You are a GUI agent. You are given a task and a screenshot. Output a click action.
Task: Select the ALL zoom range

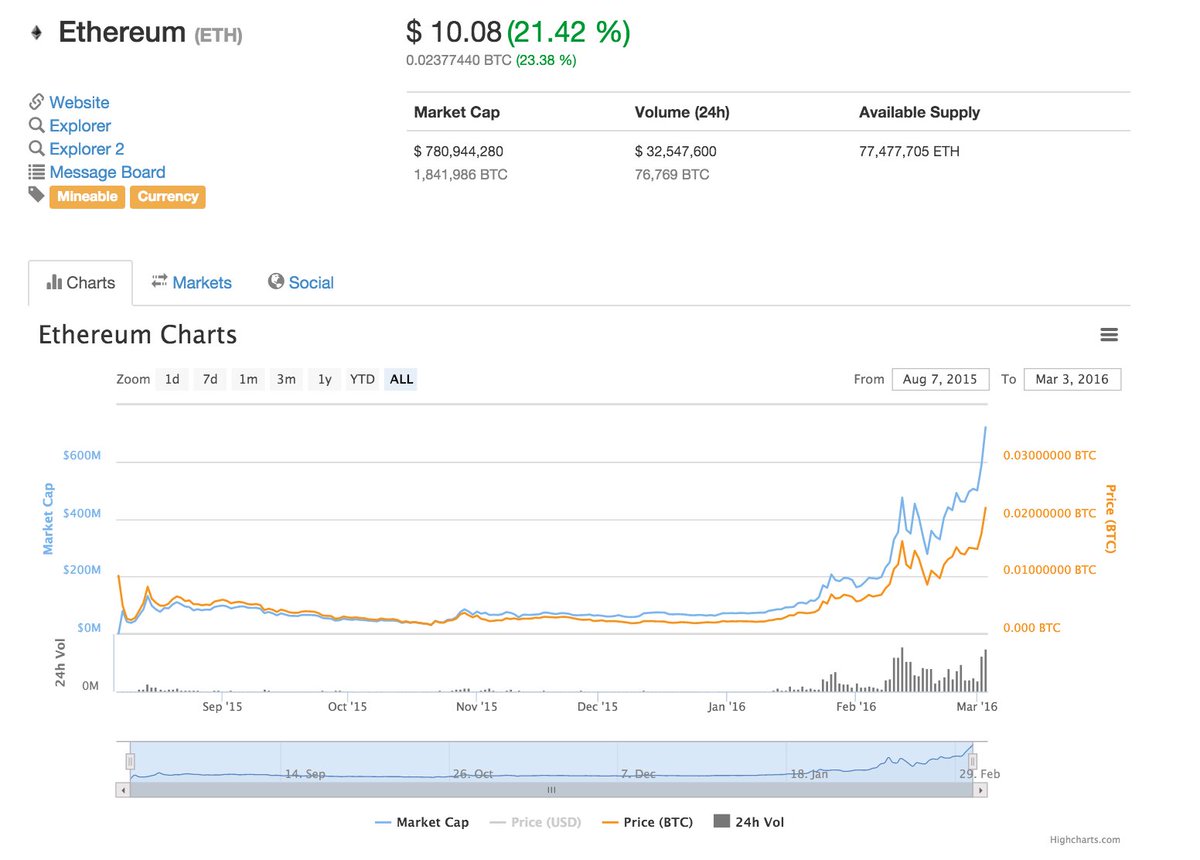point(401,379)
